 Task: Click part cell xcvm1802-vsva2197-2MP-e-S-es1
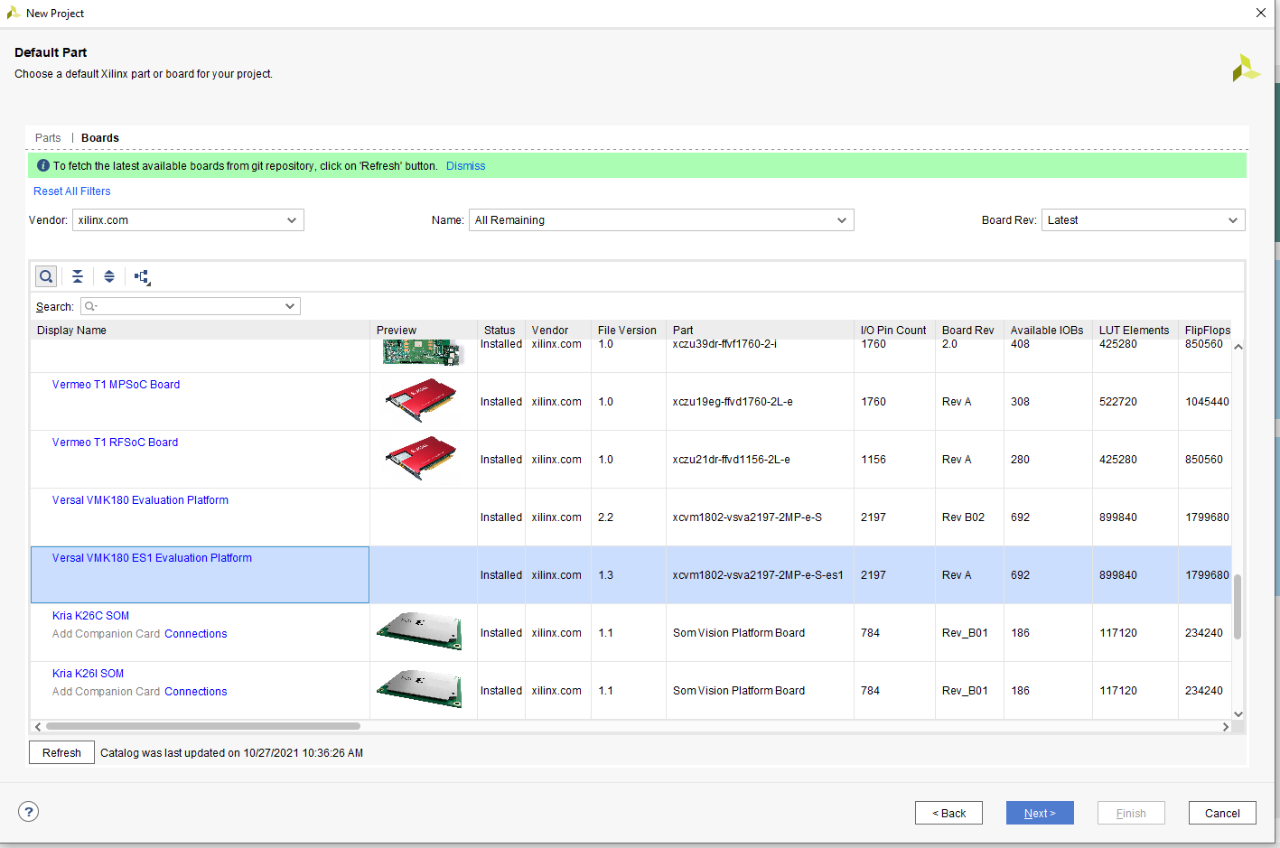(758, 576)
